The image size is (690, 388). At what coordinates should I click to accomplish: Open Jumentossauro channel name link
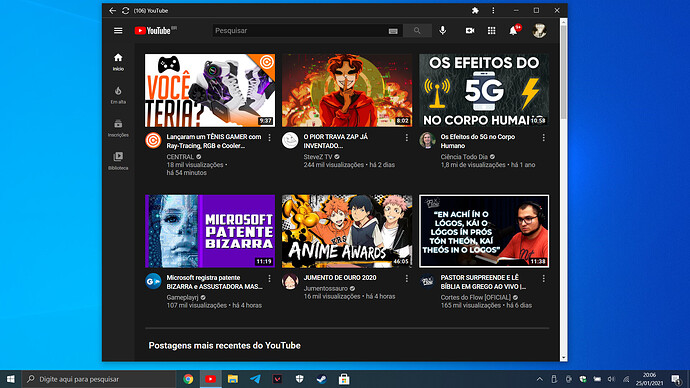pyautogui.click(x=326, y=289)
